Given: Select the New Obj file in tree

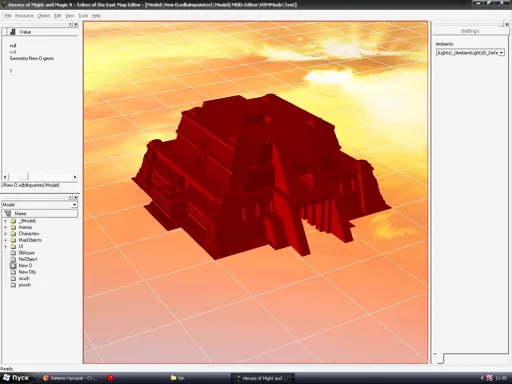Looking at the screenshot, I should tap(27, 272).
